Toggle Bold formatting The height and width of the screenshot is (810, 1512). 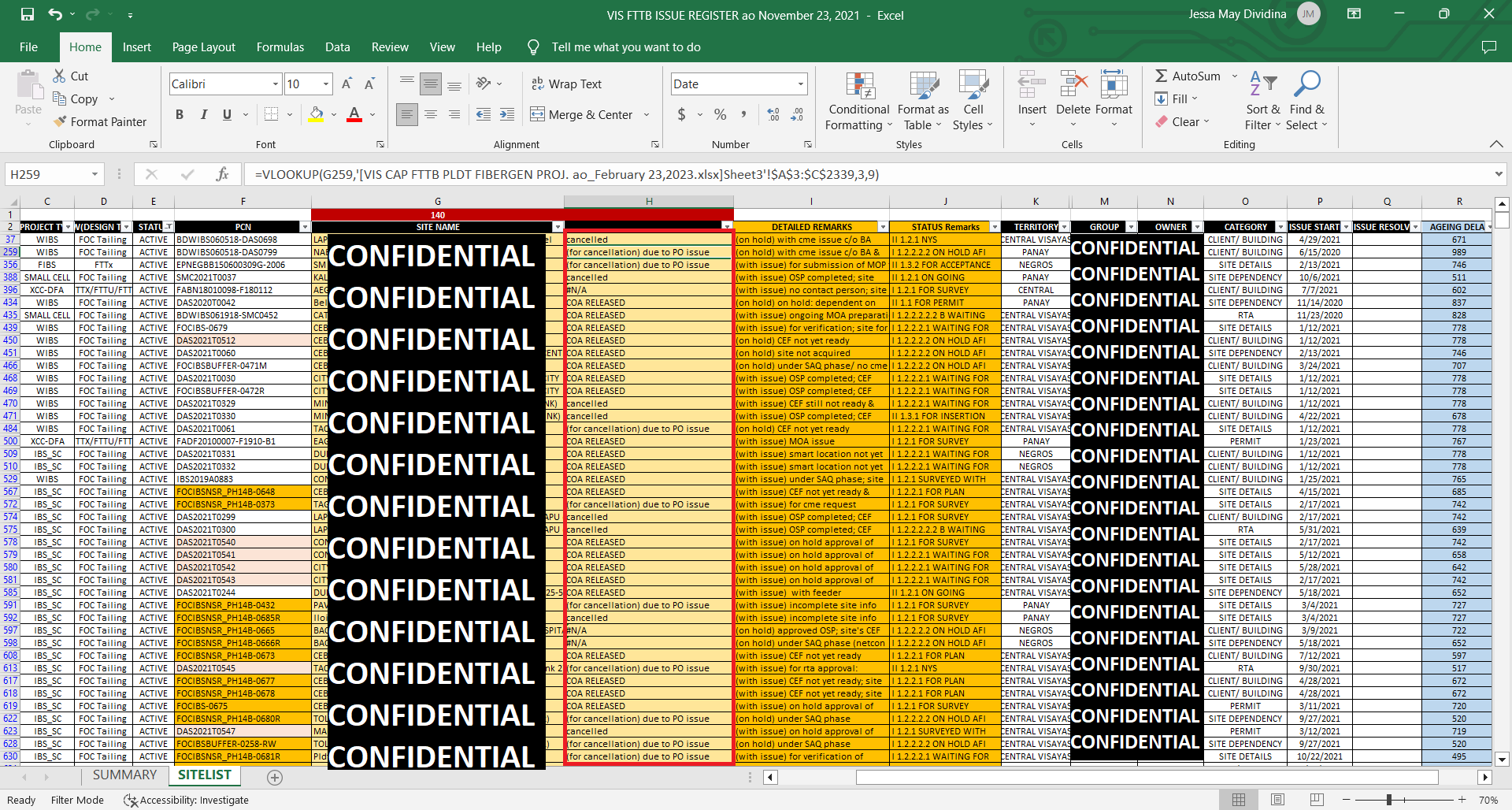click(x=180, y=114)
